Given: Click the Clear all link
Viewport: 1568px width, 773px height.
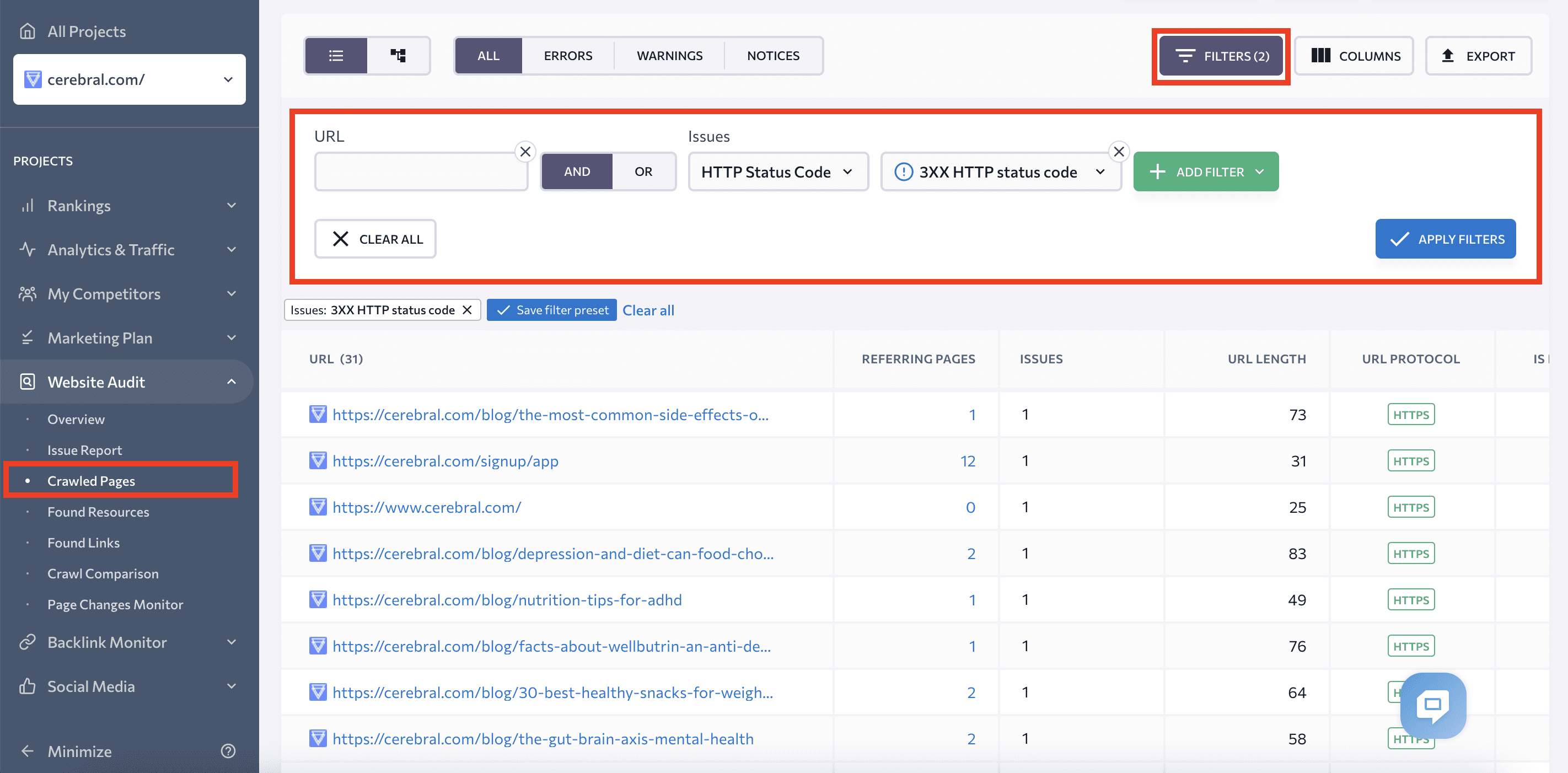Looking at the screenshot, I should coord(648,310).
